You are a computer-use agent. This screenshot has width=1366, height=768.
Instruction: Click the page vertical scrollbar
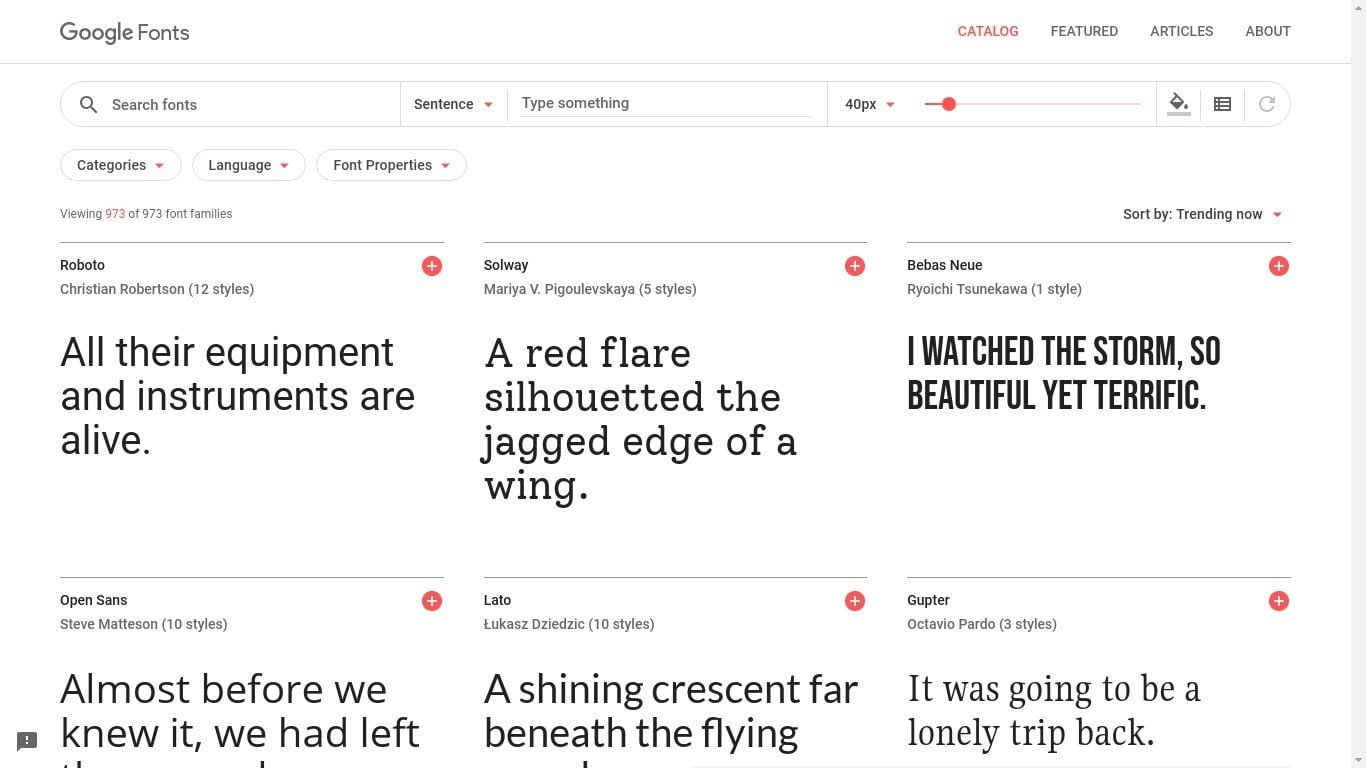pyautogui.click(x=1358, y=384)
